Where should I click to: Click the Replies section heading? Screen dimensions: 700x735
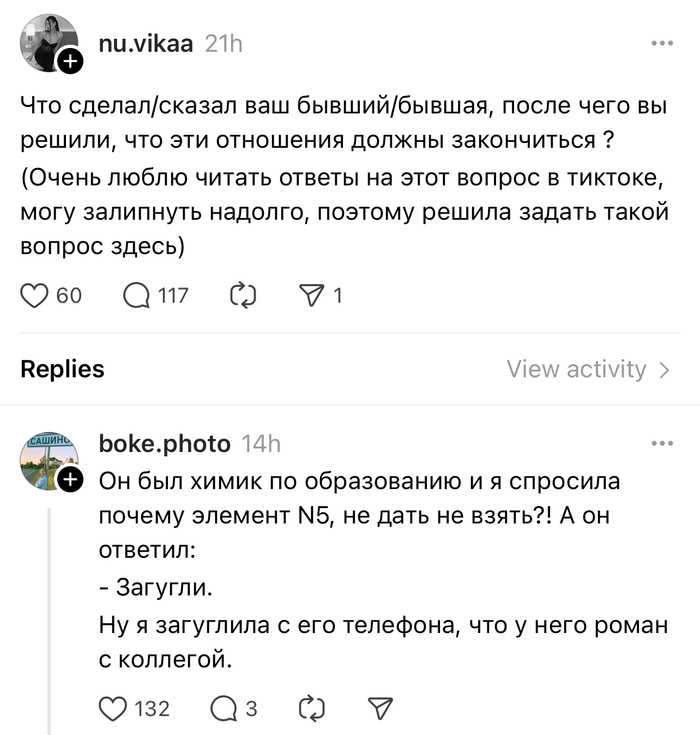pos(62,369)
